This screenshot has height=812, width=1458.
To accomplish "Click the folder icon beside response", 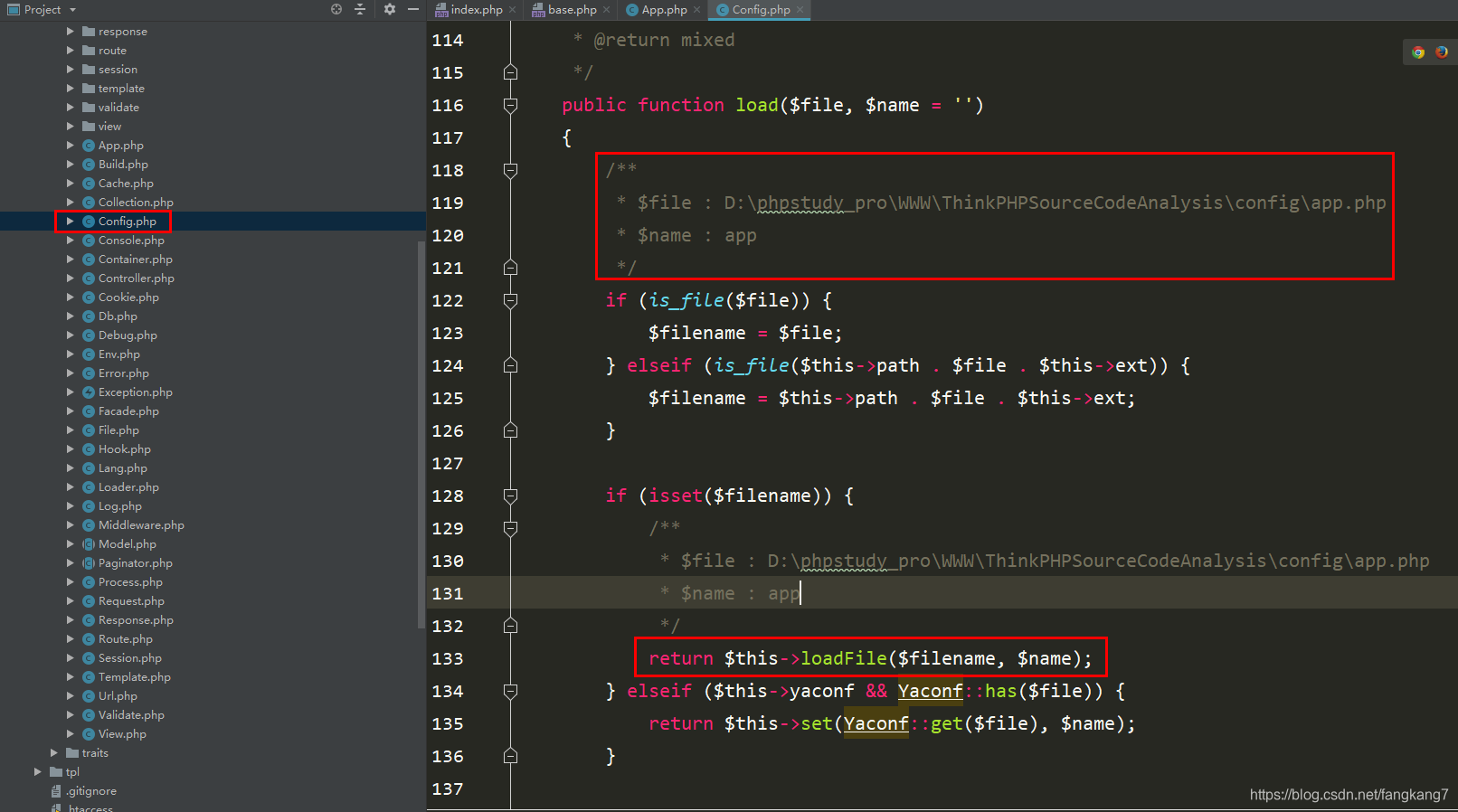I will click(x=89, y=32).
